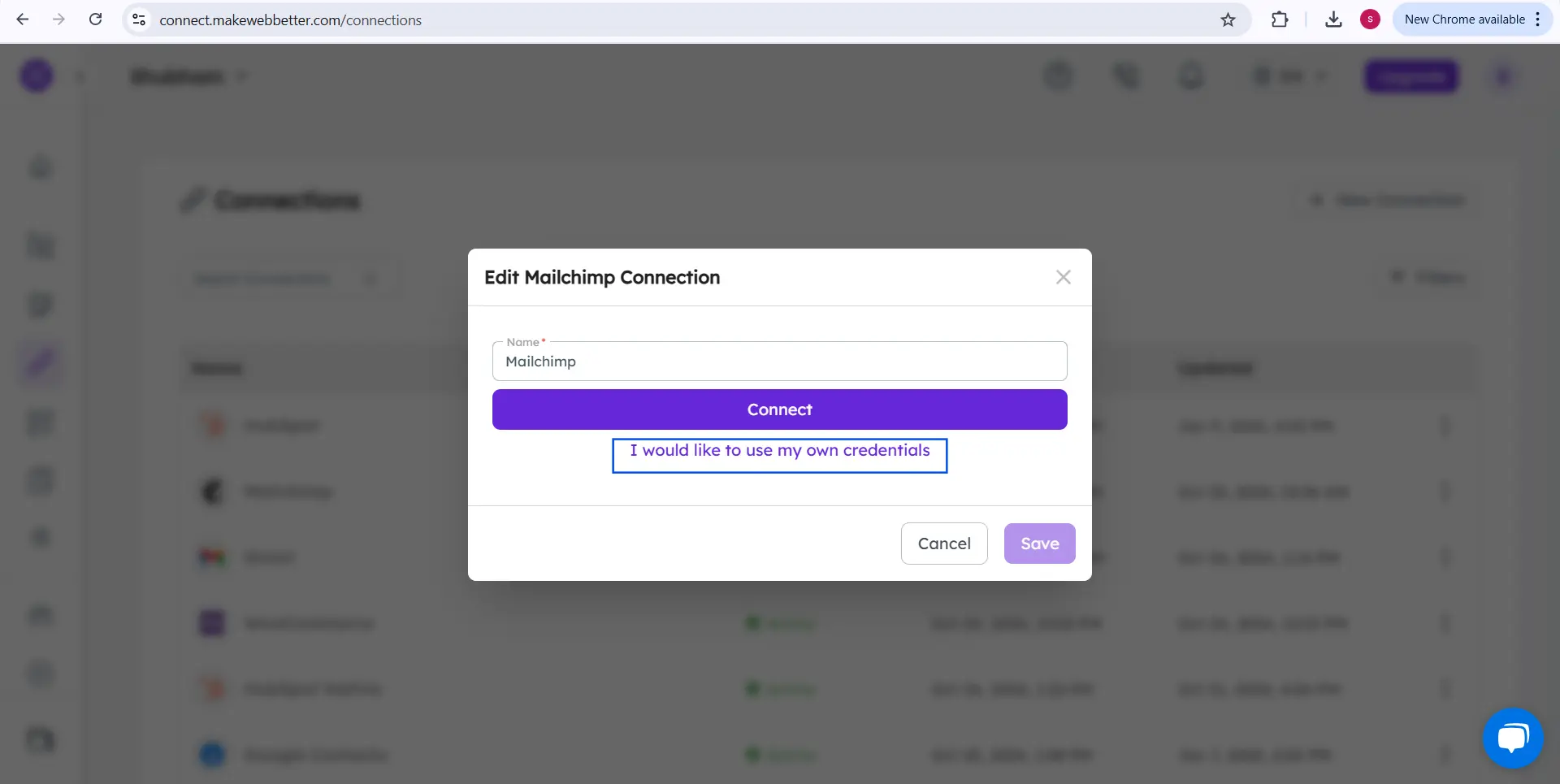The image size is (1560, 784).
Task: Open the Chrome three-dot menu
Action: (1538, 19)
